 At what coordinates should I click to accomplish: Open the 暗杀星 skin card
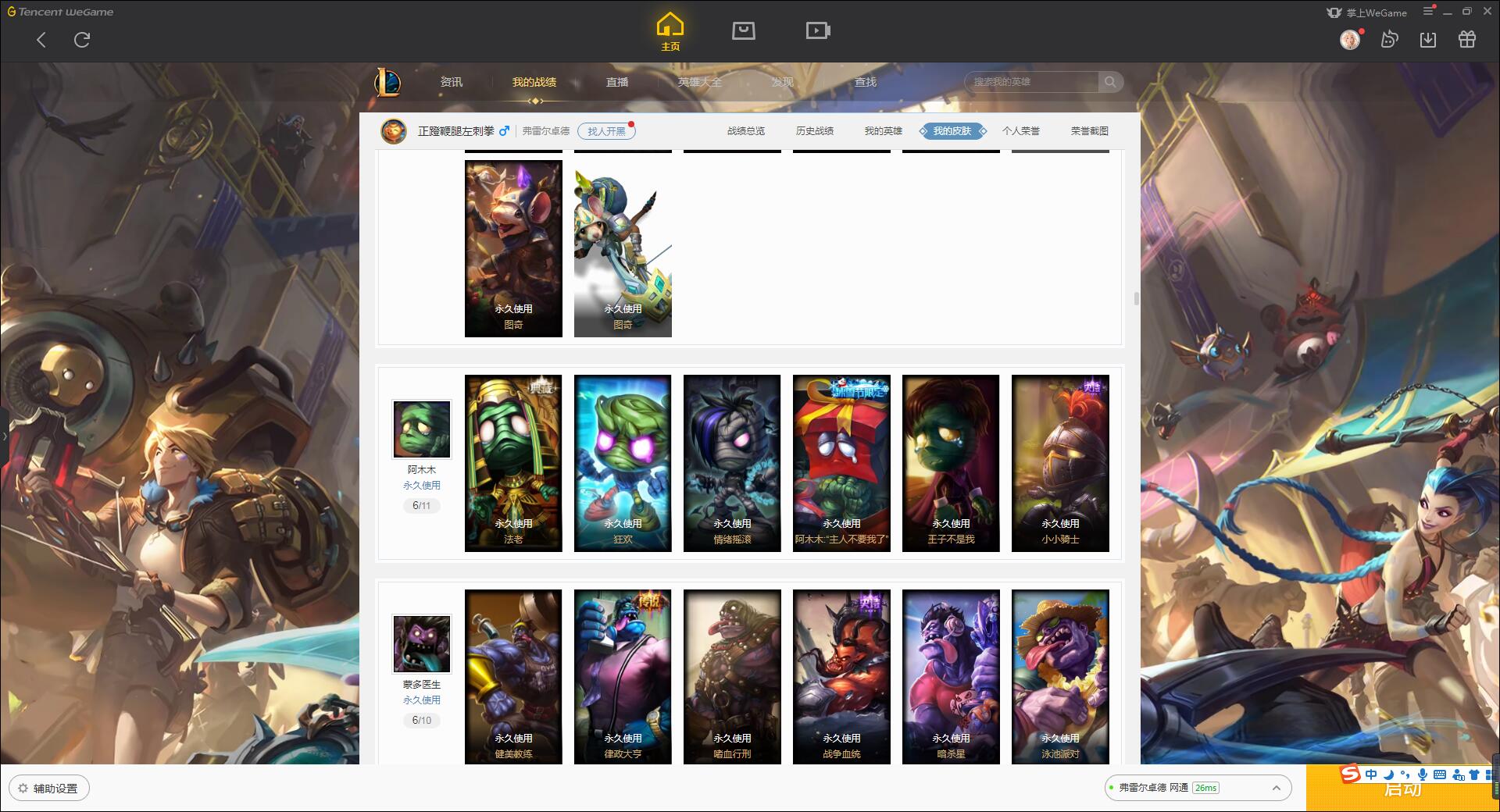[x=951, y=676]
